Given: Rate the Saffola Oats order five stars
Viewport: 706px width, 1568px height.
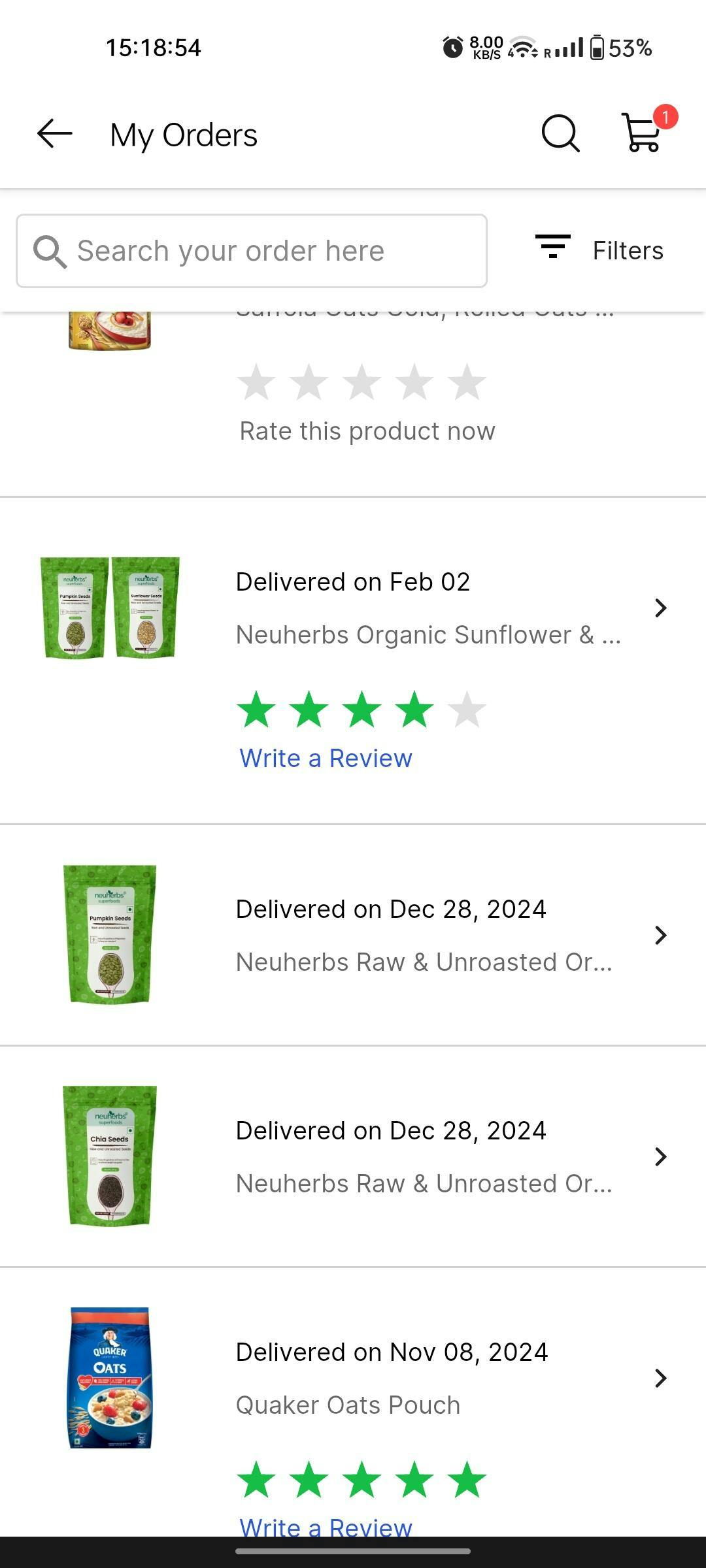Looking at the screenshot, I should (x=467, y=382).
